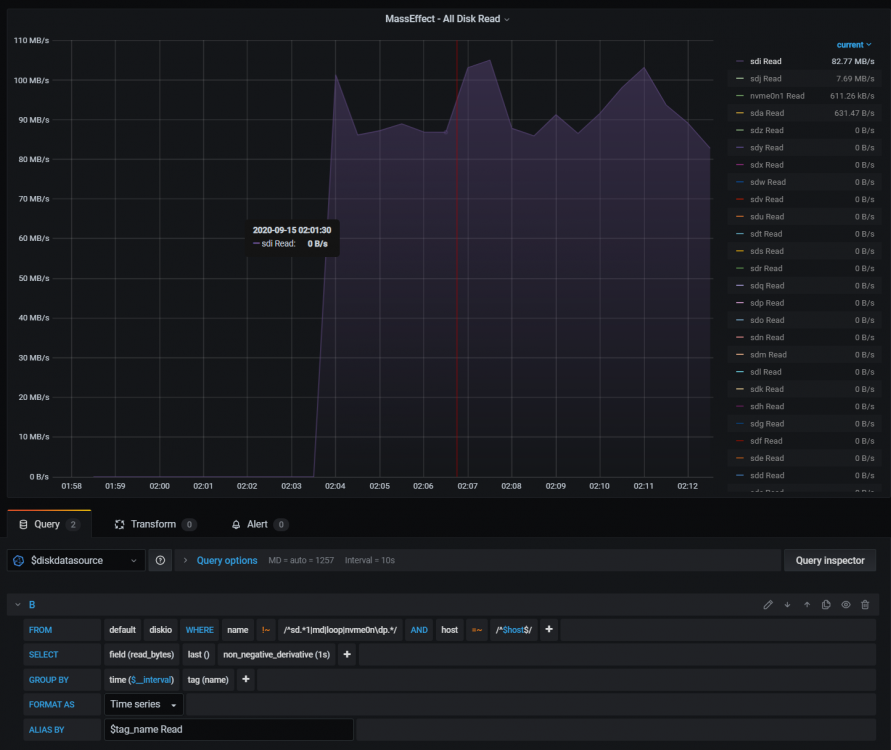Click the pencil edit icon on query B

(x=768, y=605)
